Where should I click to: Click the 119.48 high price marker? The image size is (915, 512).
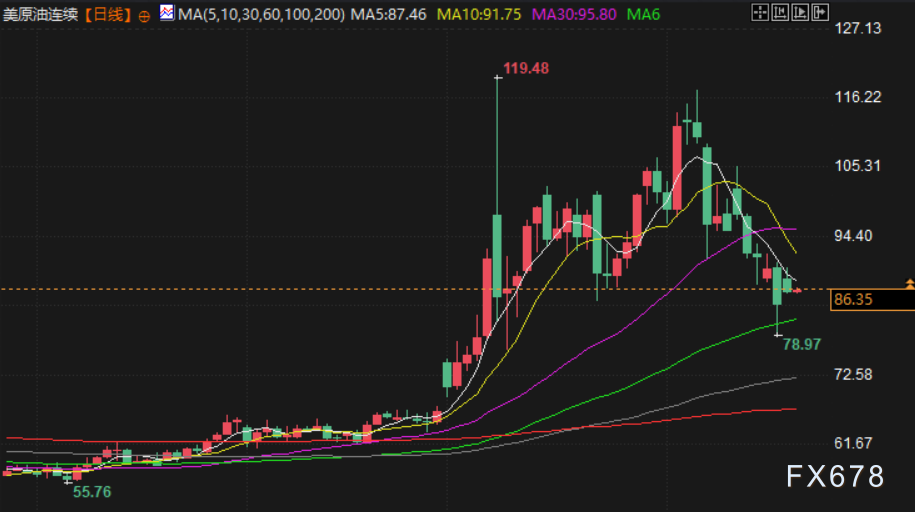point(526,68)
